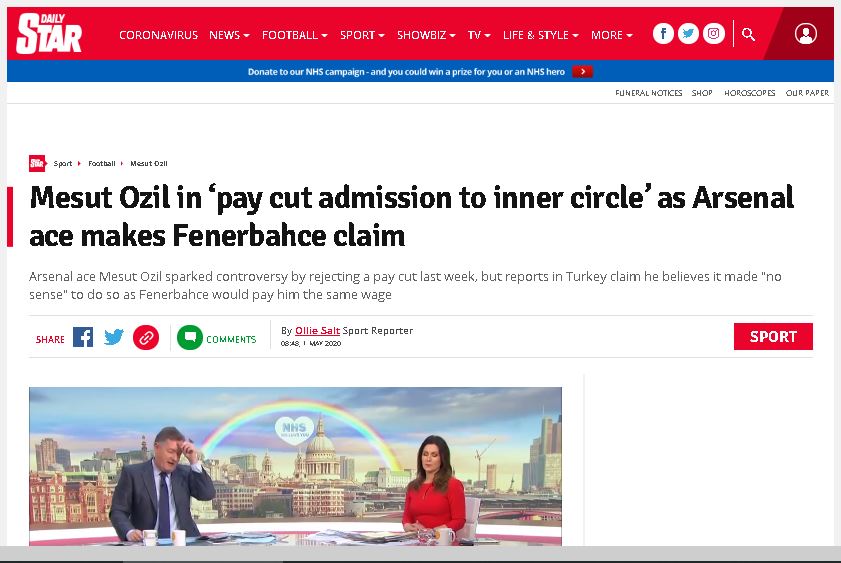The width and height of the screenshot is (841, 563).
Task: Open Horoscopes in the secondary menu
Action: point(749,93)
